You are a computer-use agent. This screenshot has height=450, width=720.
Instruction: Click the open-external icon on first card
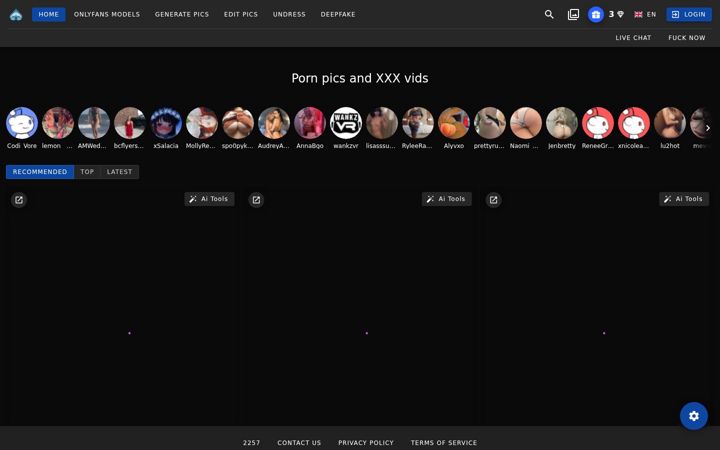[19, 200]
